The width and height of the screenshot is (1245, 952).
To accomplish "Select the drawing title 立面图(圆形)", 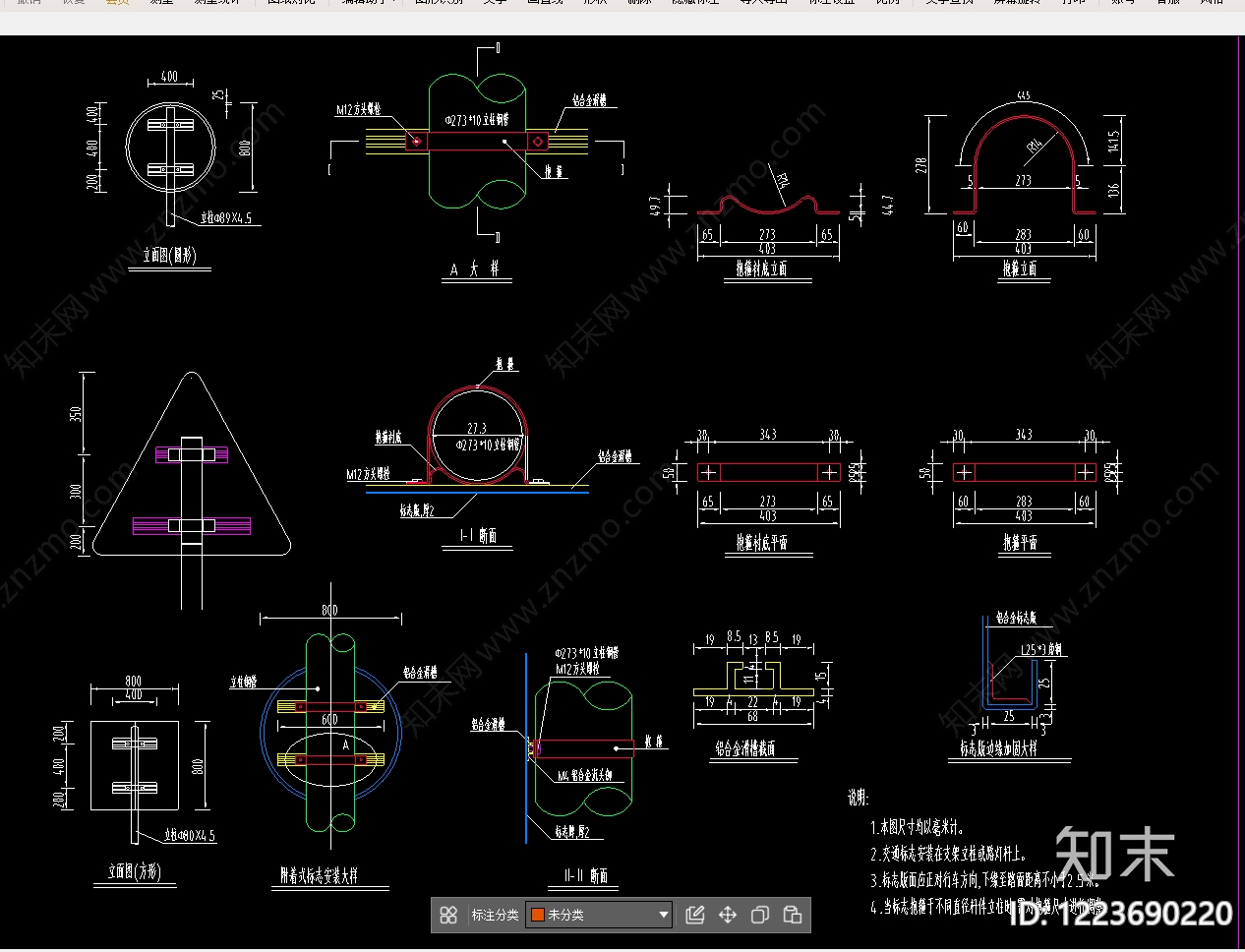I will (169, 256).
